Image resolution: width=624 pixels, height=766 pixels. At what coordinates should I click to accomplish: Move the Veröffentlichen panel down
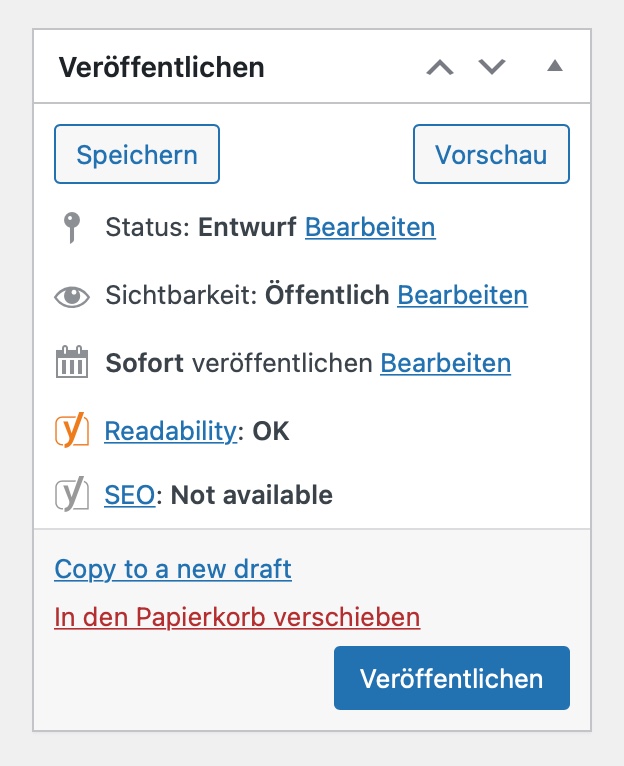pos(492,66)
